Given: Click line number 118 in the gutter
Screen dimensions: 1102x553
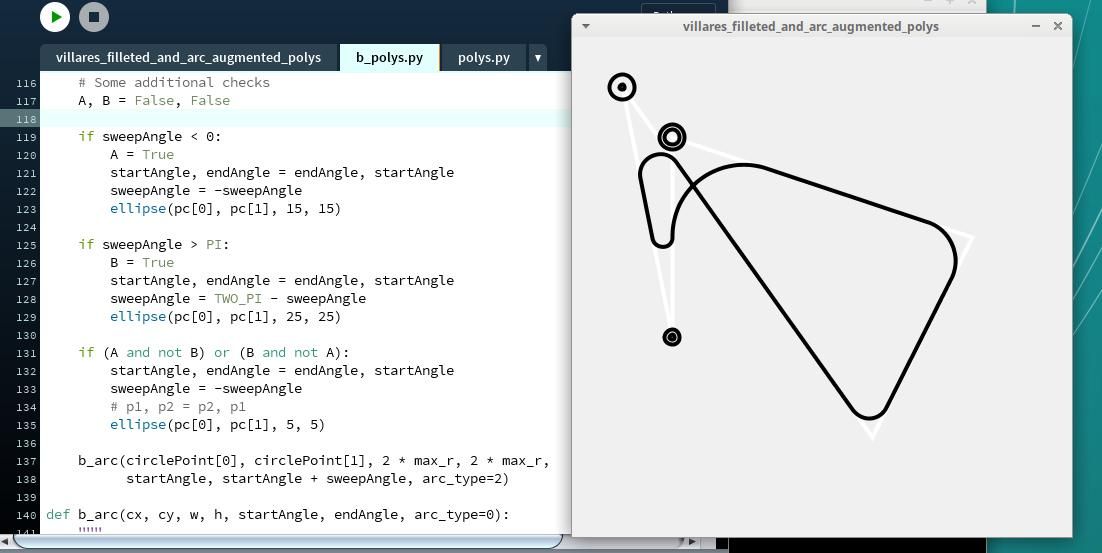Looking at the screenshot, I should point(26,119).
